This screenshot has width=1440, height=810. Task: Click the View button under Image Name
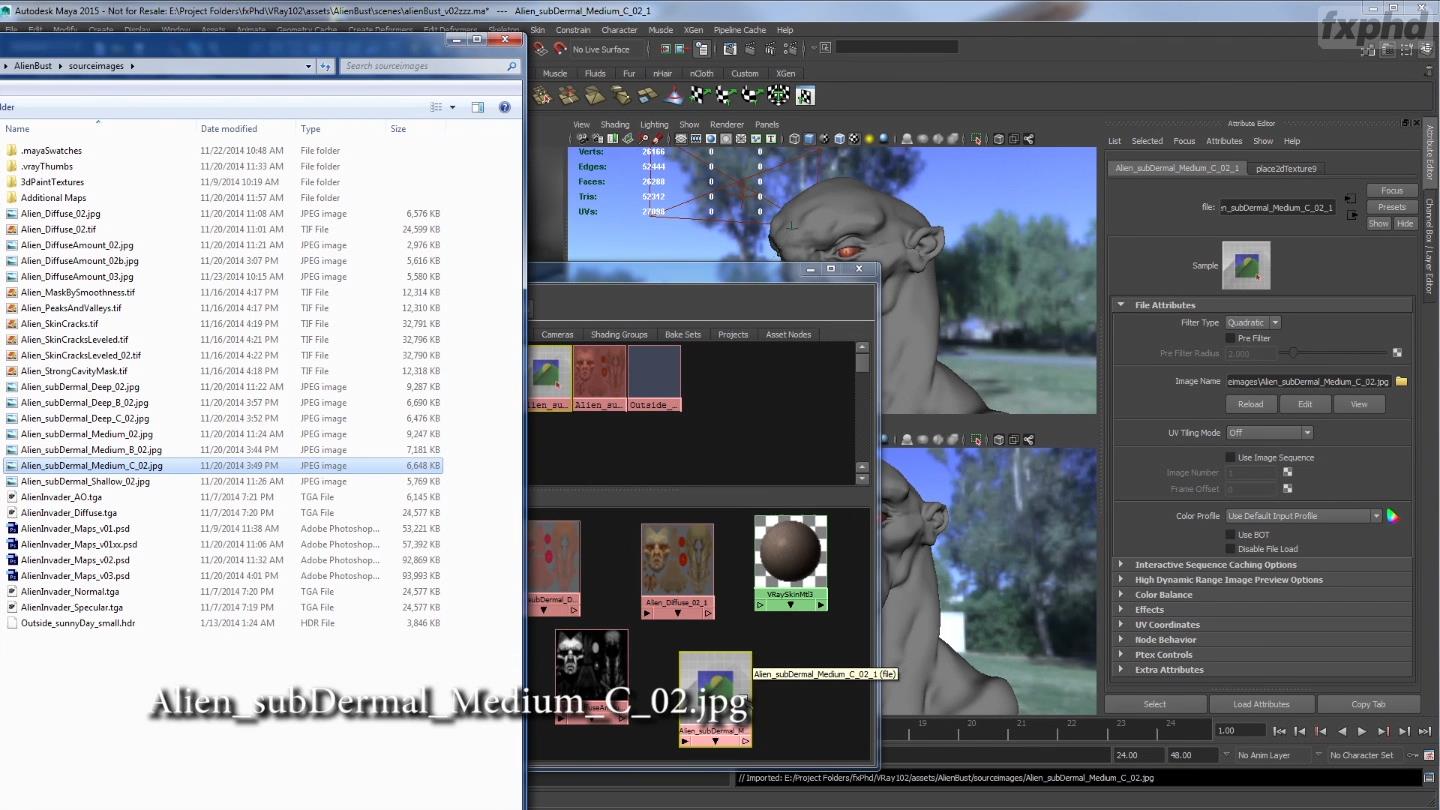pos(1359,404)
